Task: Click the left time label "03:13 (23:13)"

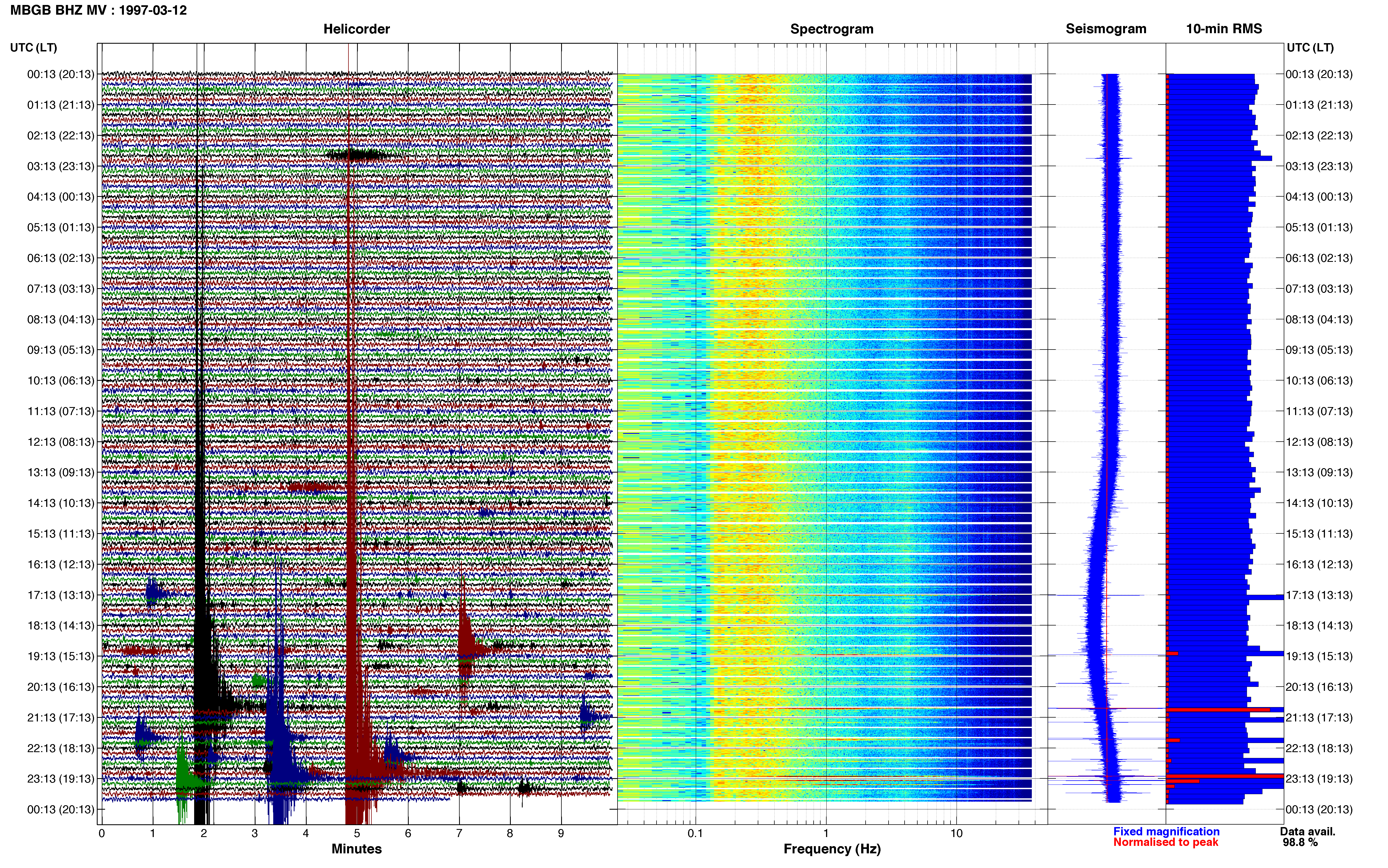Action: 61,166
